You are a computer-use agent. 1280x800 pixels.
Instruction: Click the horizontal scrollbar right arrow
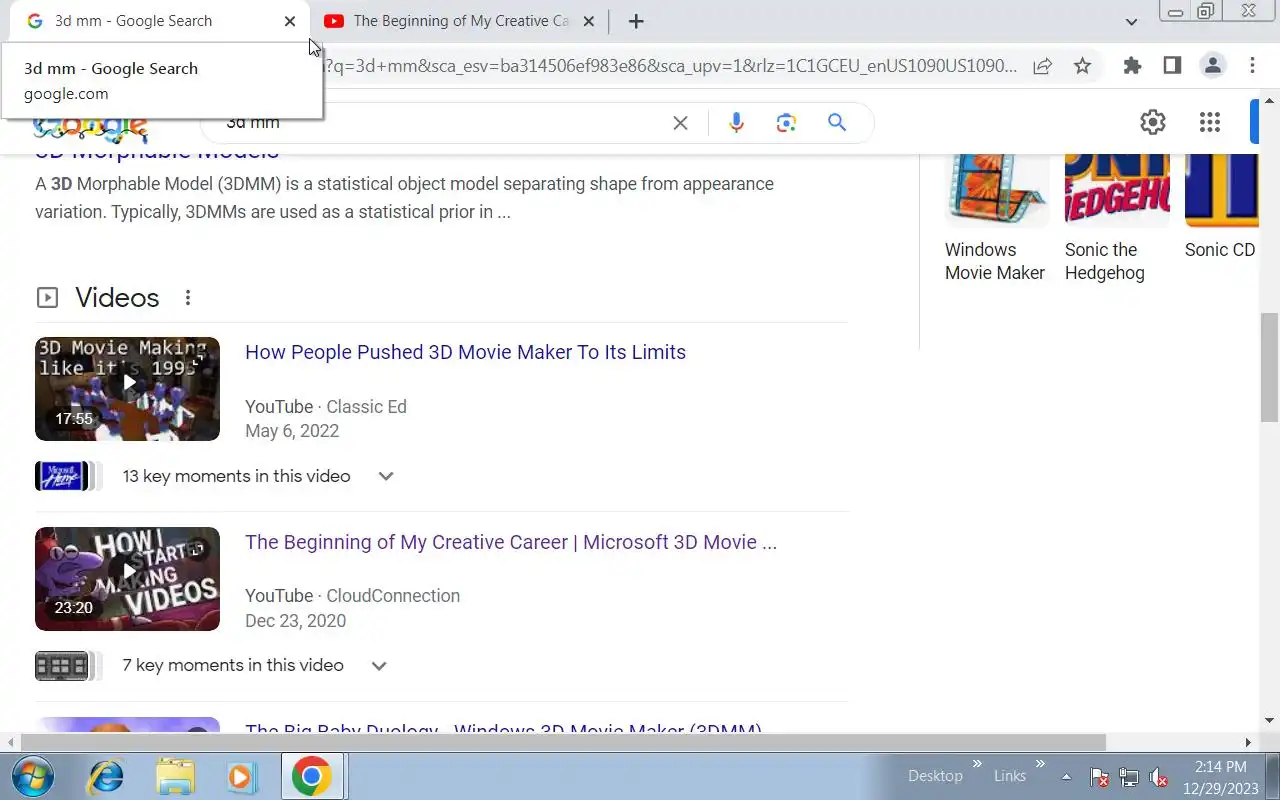pyautogui.click(x=1248, y=743)
